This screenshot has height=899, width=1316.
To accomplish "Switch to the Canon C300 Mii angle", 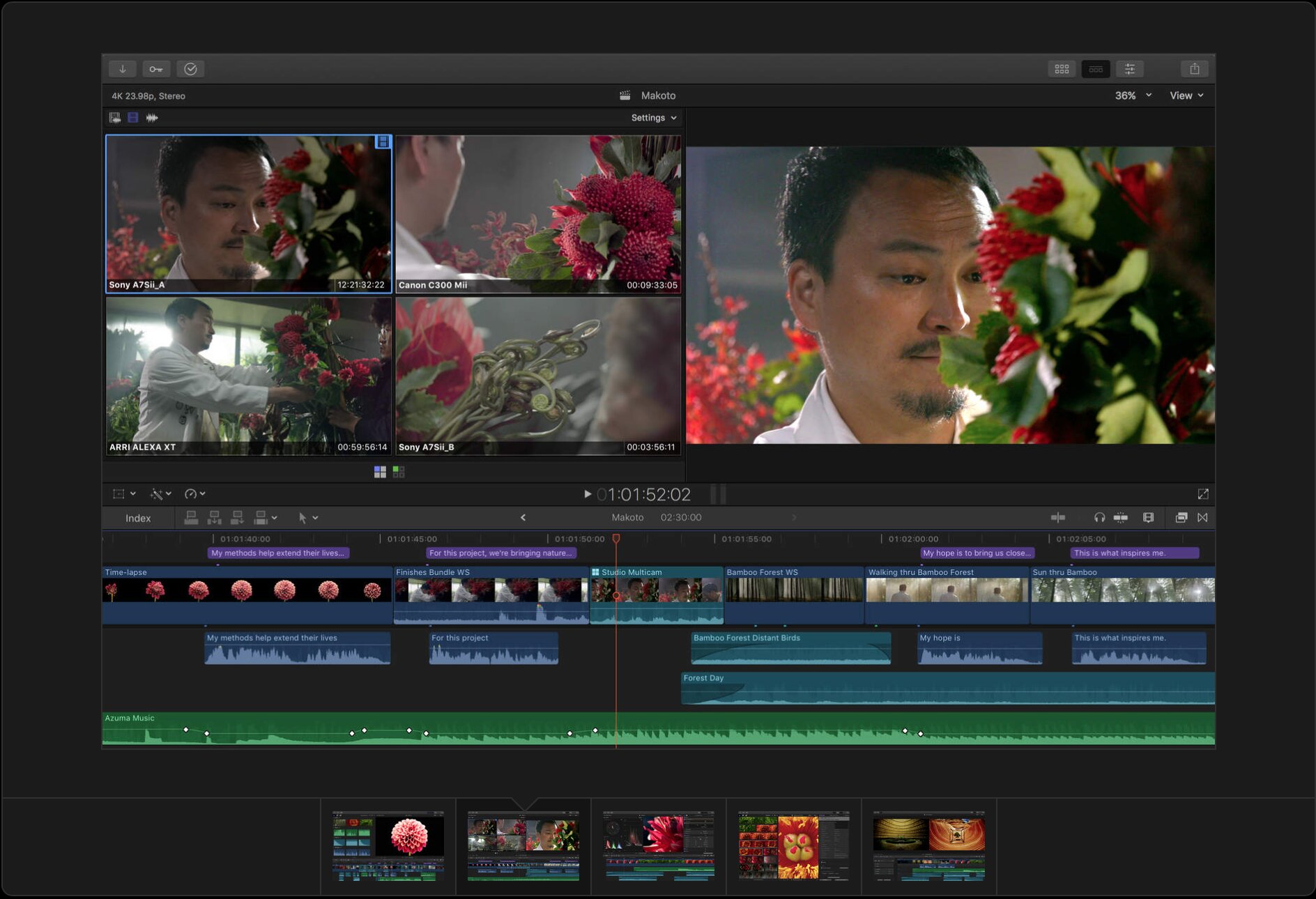I will click(537, 213).
